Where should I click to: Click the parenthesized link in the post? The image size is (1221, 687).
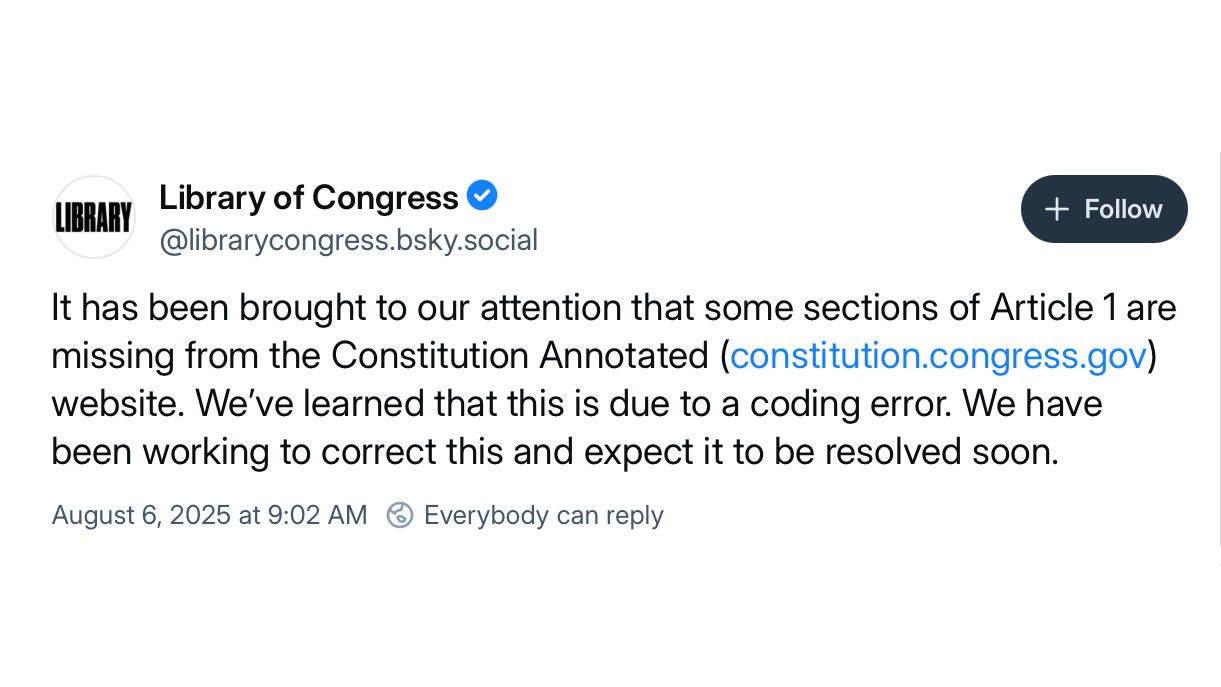click(938, 356)
